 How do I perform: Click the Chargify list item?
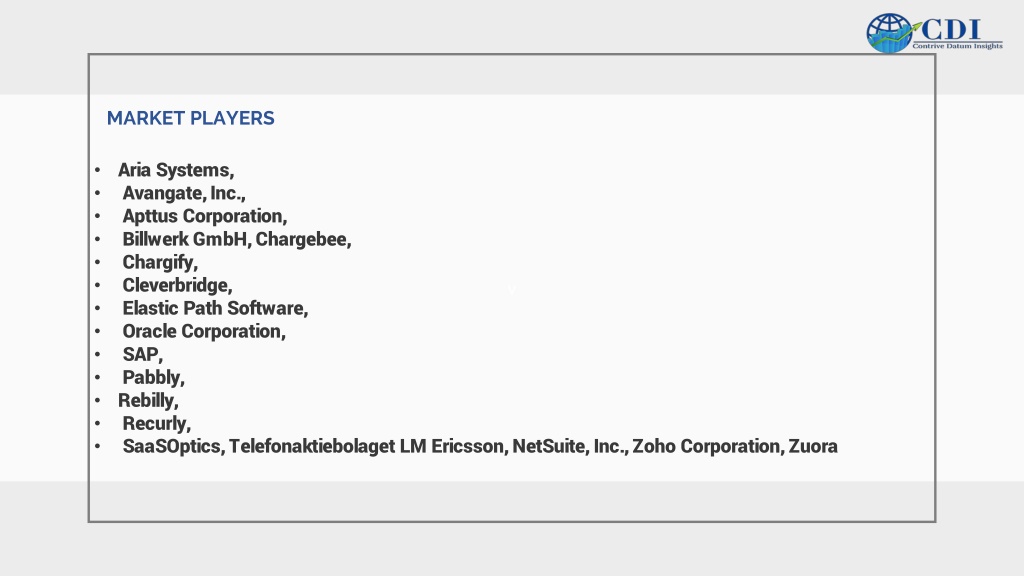click(x=160, y=263)
